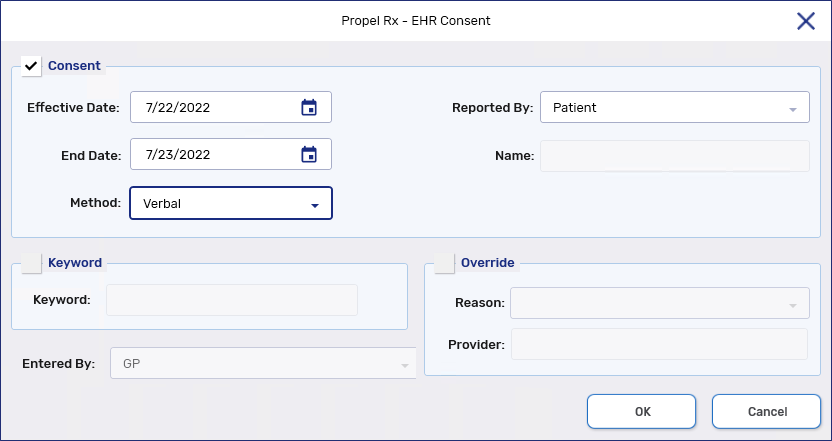832x441 pixels.
Task: Click the "Reported By:" label text
Action: [492, 108]
